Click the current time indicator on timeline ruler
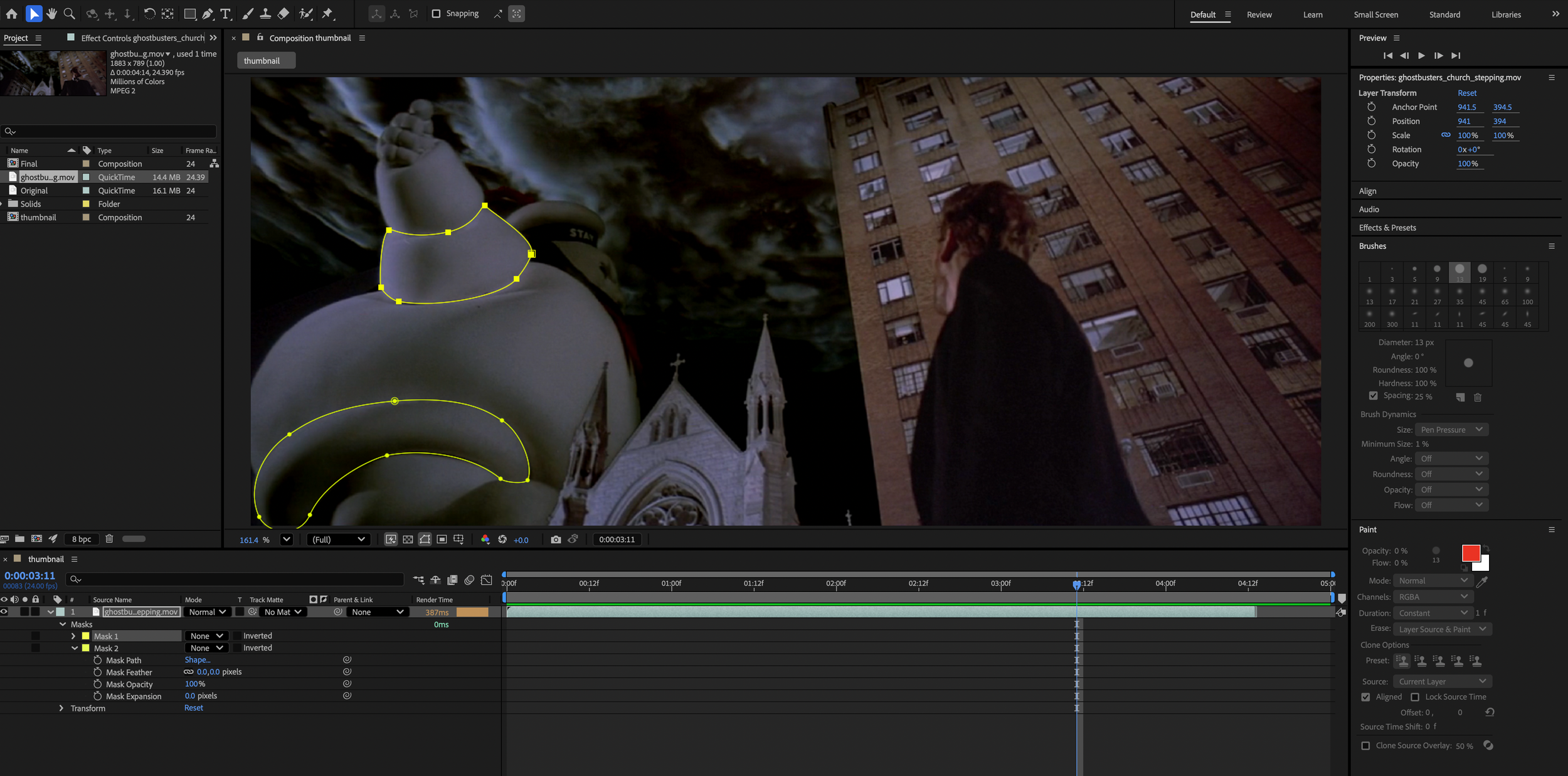1568x776 pixels. 1076,584
